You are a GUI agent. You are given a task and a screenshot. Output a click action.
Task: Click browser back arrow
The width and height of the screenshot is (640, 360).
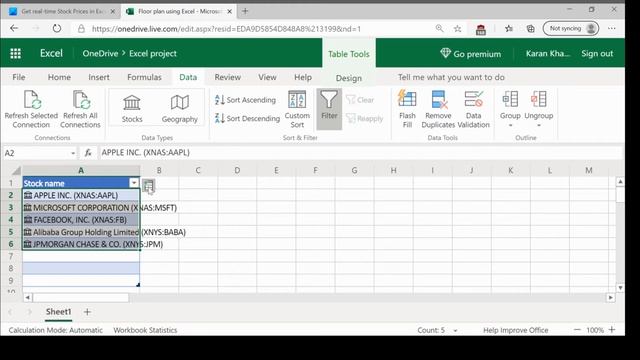click(x=14, y=29)
